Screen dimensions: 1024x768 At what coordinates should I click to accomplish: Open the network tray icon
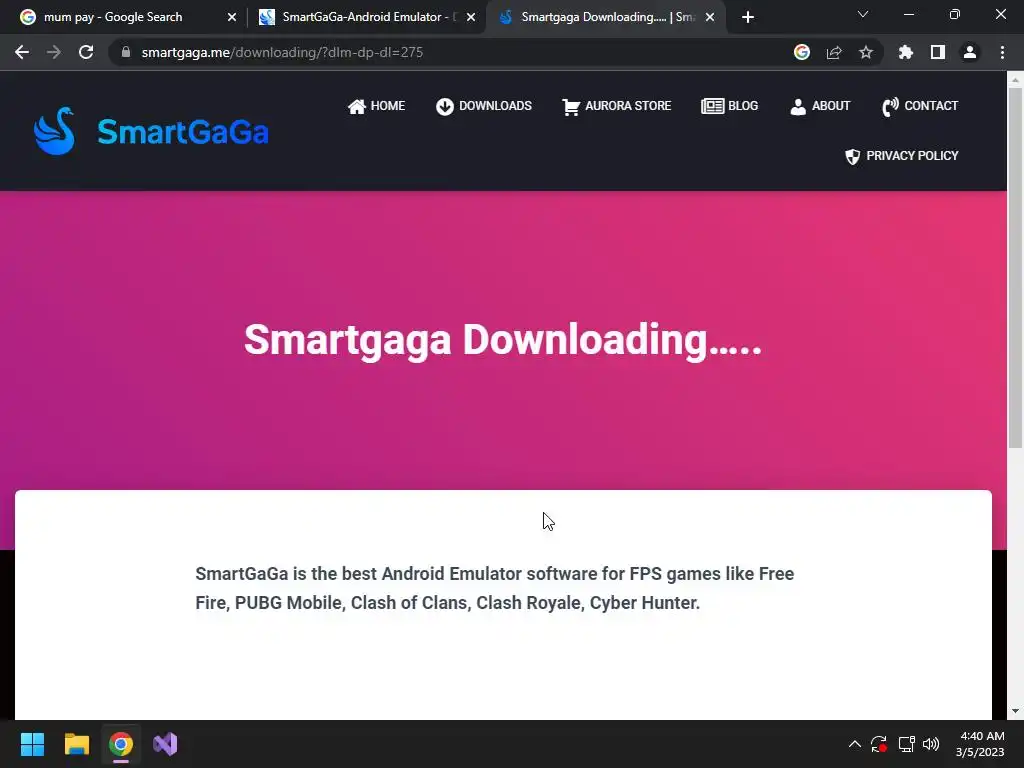point(906,744)
